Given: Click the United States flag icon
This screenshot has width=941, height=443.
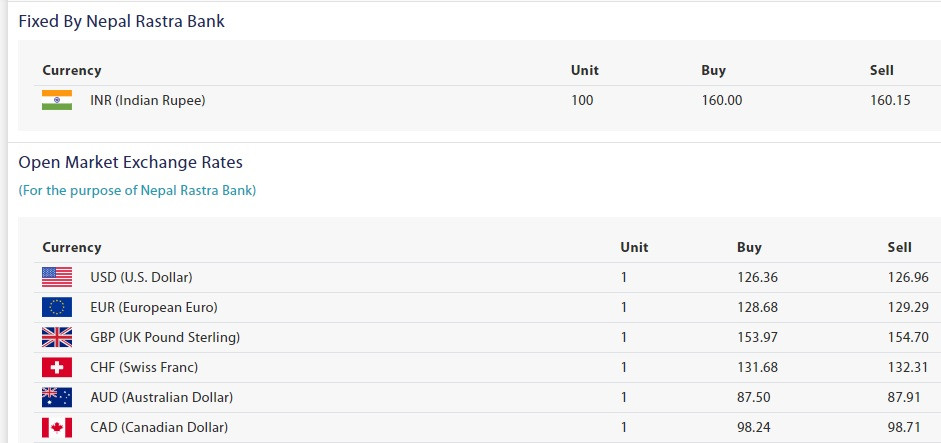Looking at the screenshot, I should point(57,277).
